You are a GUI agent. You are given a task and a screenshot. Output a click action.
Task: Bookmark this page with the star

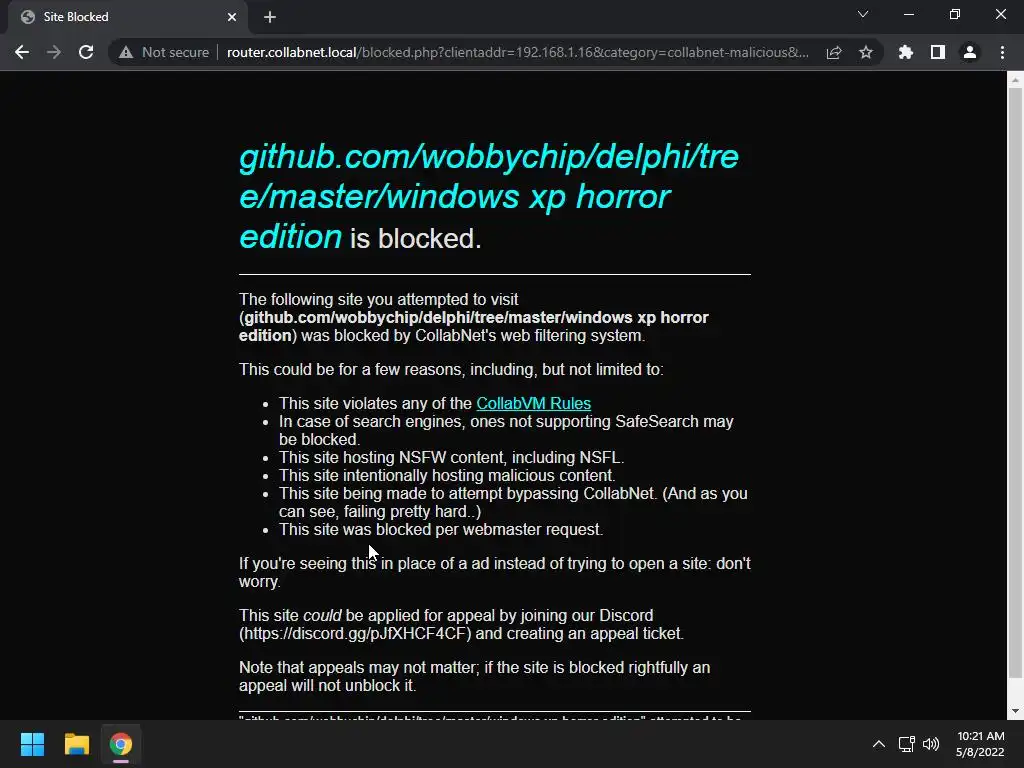click(x=866, y=52)
